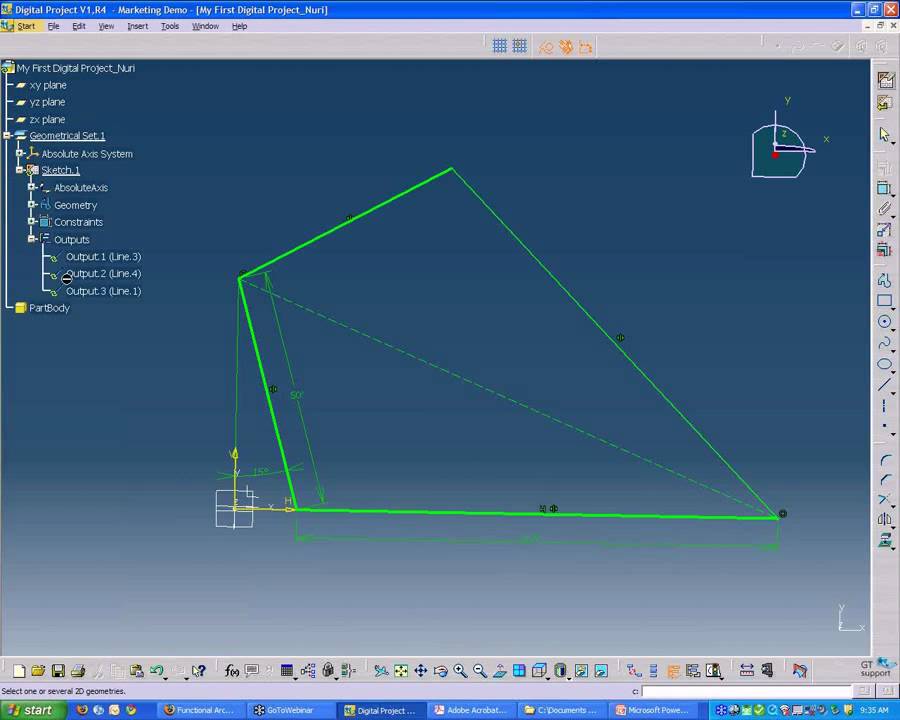Expand the Absolute Axis System node
Image resolution: width=900 pixels, height=720 pixels.
[19, 153]
